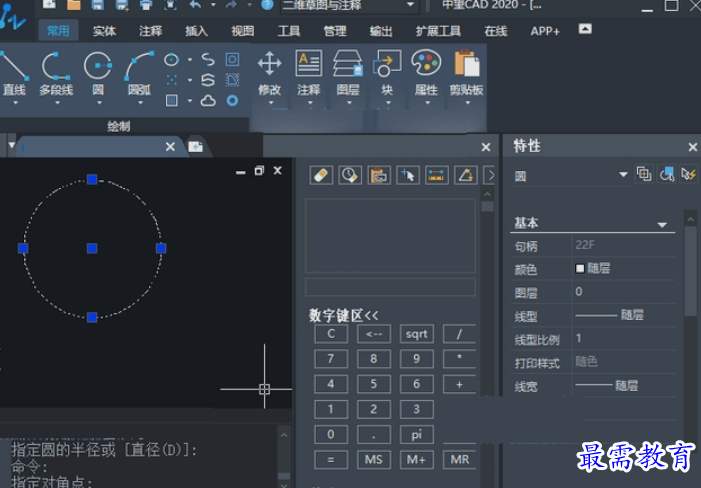Click the undo arrow in title bar
The image size is (701, 488).
pyautogui.click(x=195, y=5)
